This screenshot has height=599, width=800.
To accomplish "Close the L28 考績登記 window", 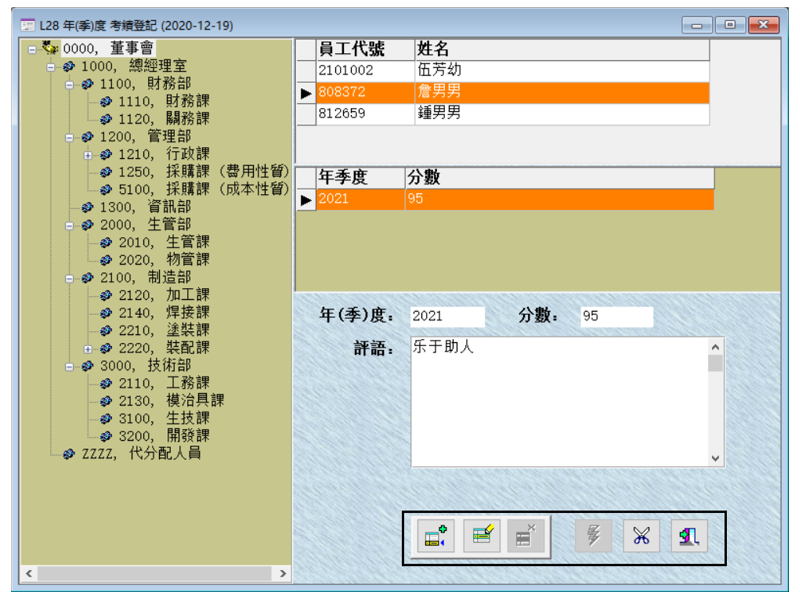I will tap(764, 24).
